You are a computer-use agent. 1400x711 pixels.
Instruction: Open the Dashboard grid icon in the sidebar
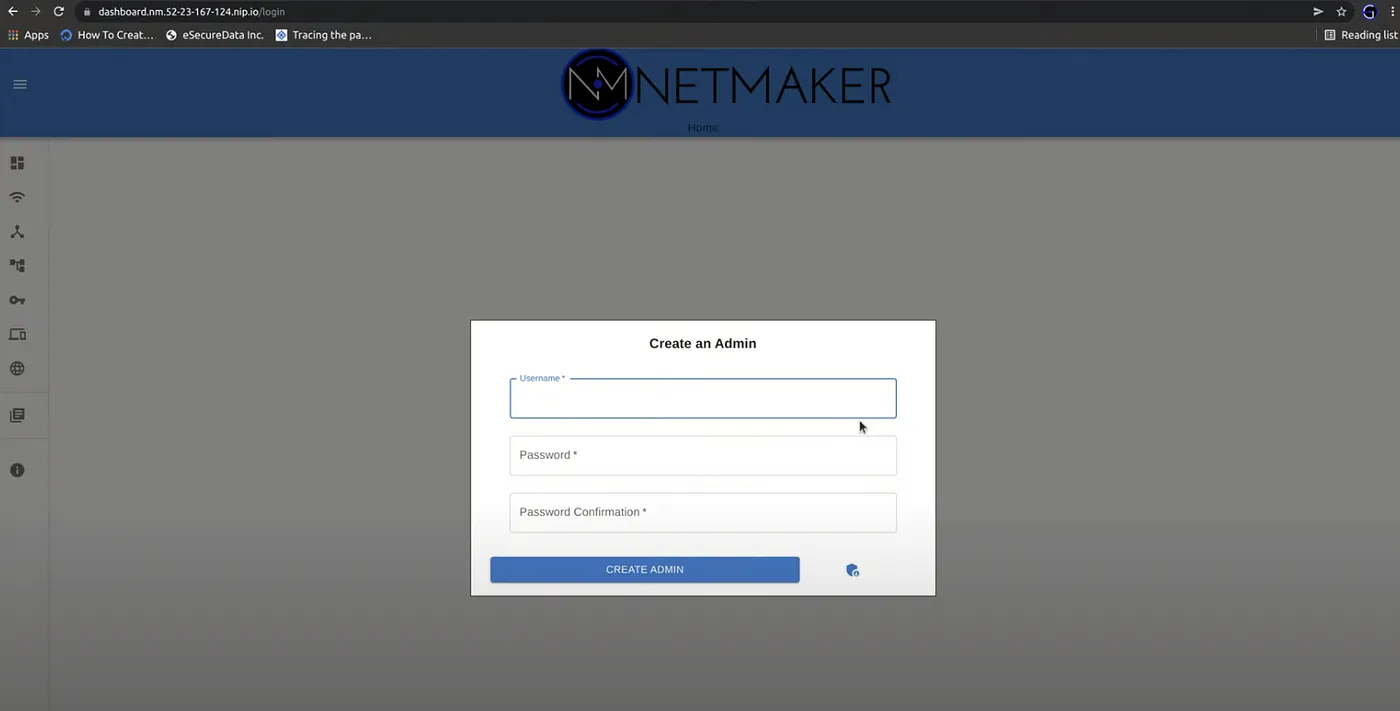[17, 162]
